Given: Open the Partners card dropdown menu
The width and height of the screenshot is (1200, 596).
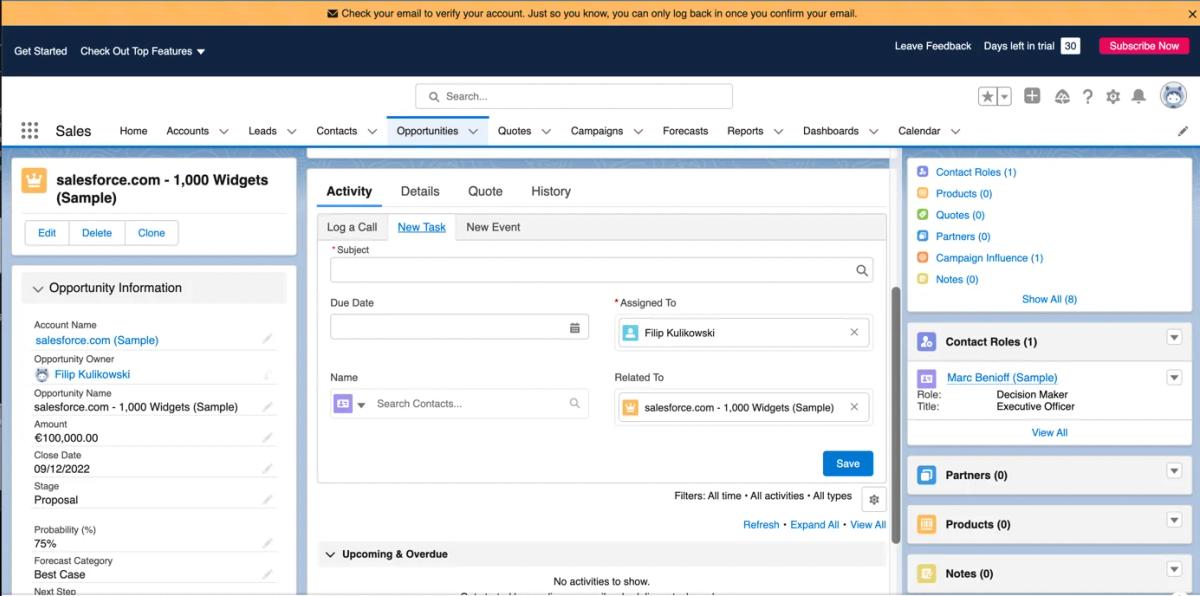Looking at the screenshot, I should (x=1174, y=471).
